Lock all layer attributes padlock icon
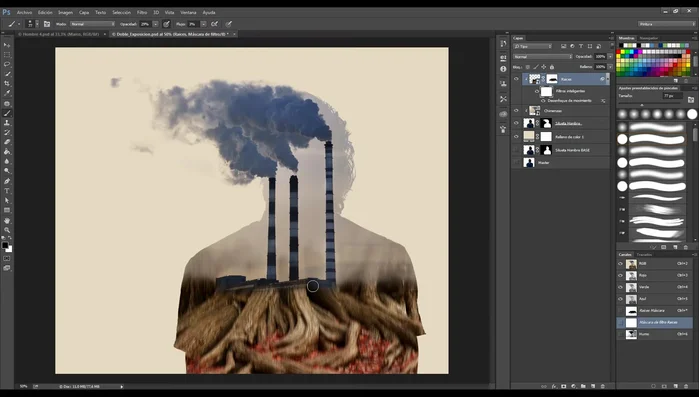699x397 pixels. click(x=551, y=67)
